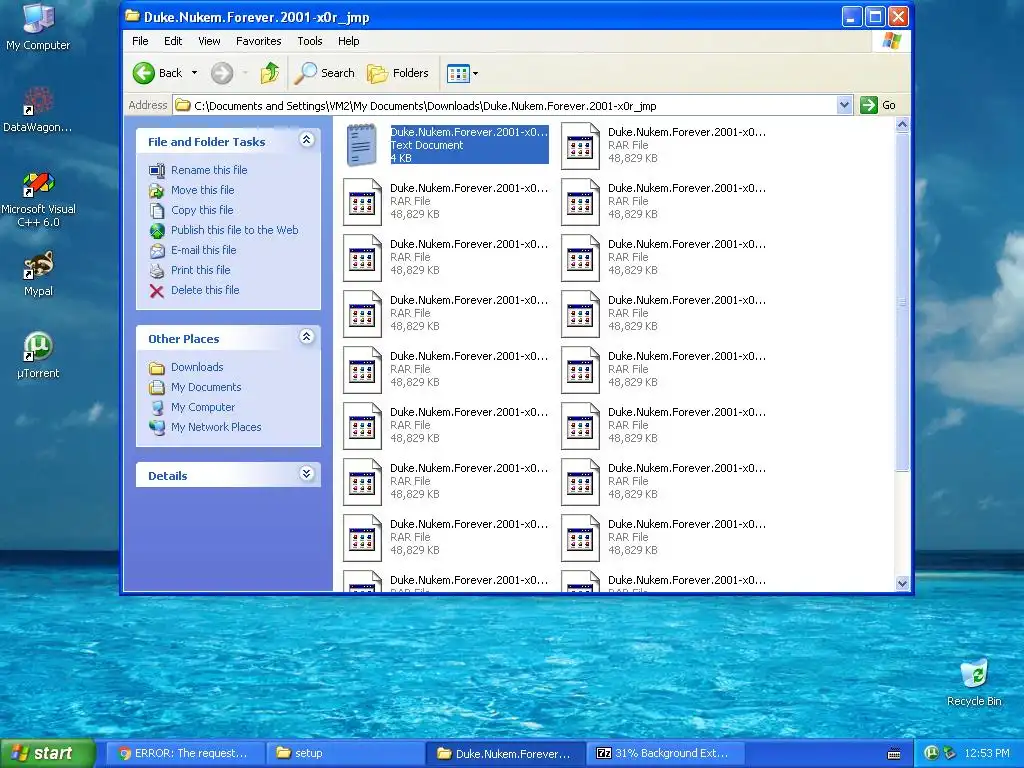
Task: Toggle the Folders pane button
Action: pos(398,73)
